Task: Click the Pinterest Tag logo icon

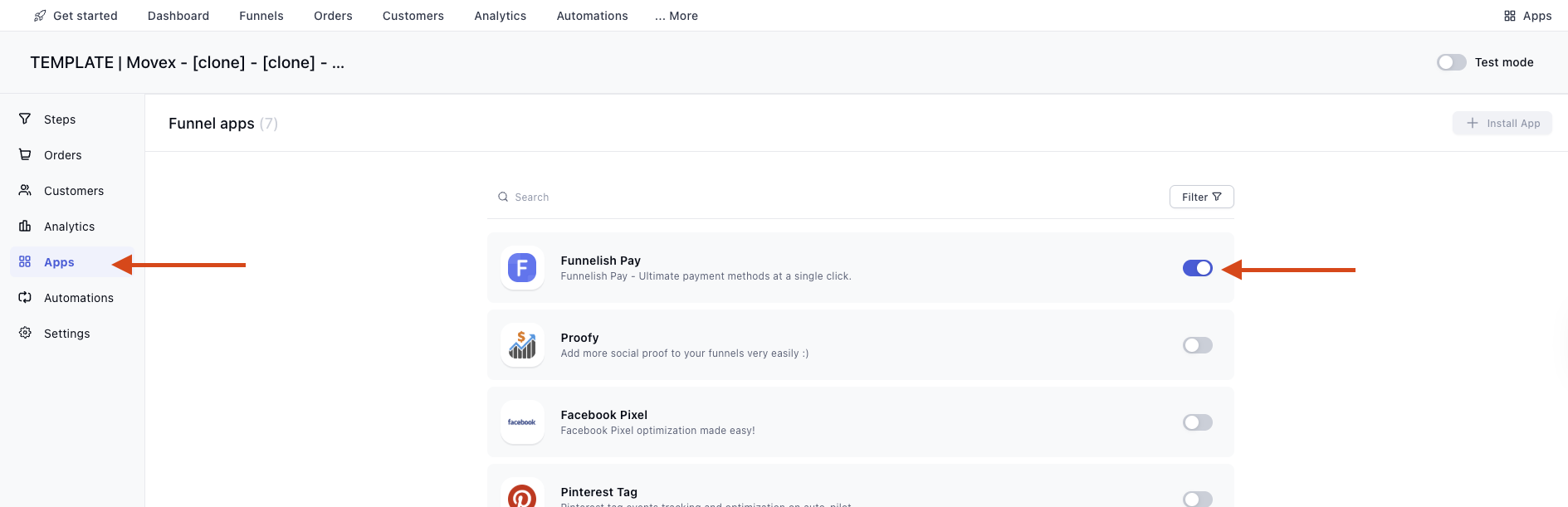Action: tap(522, 496)
